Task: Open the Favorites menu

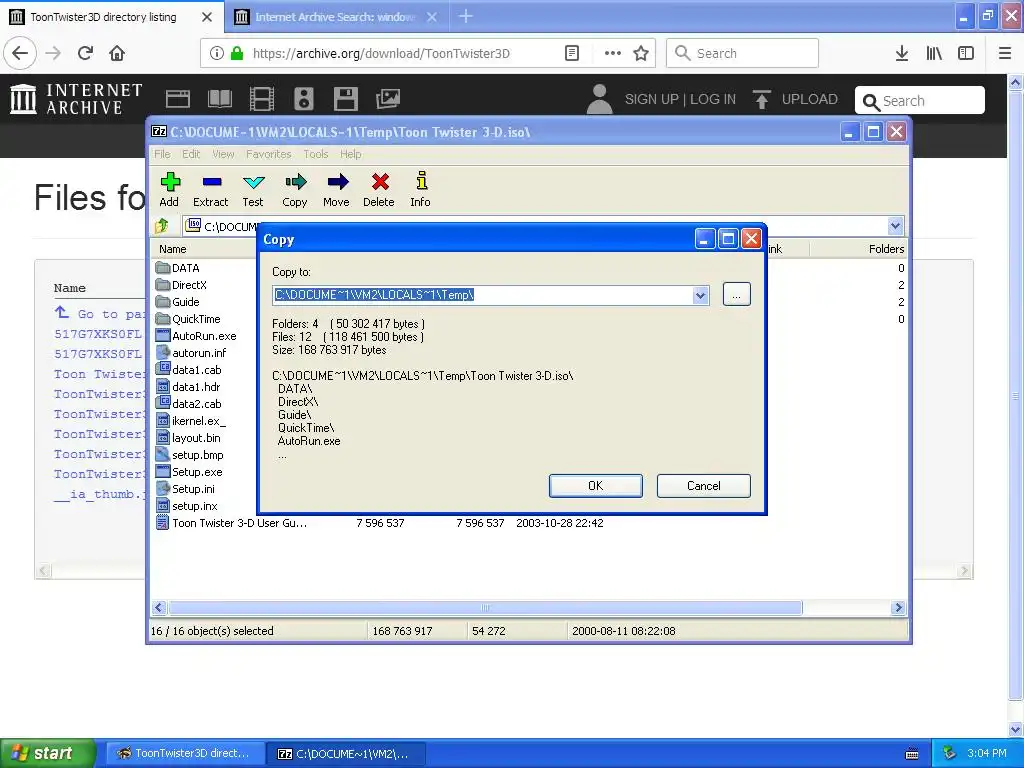Action: point(268,154)
